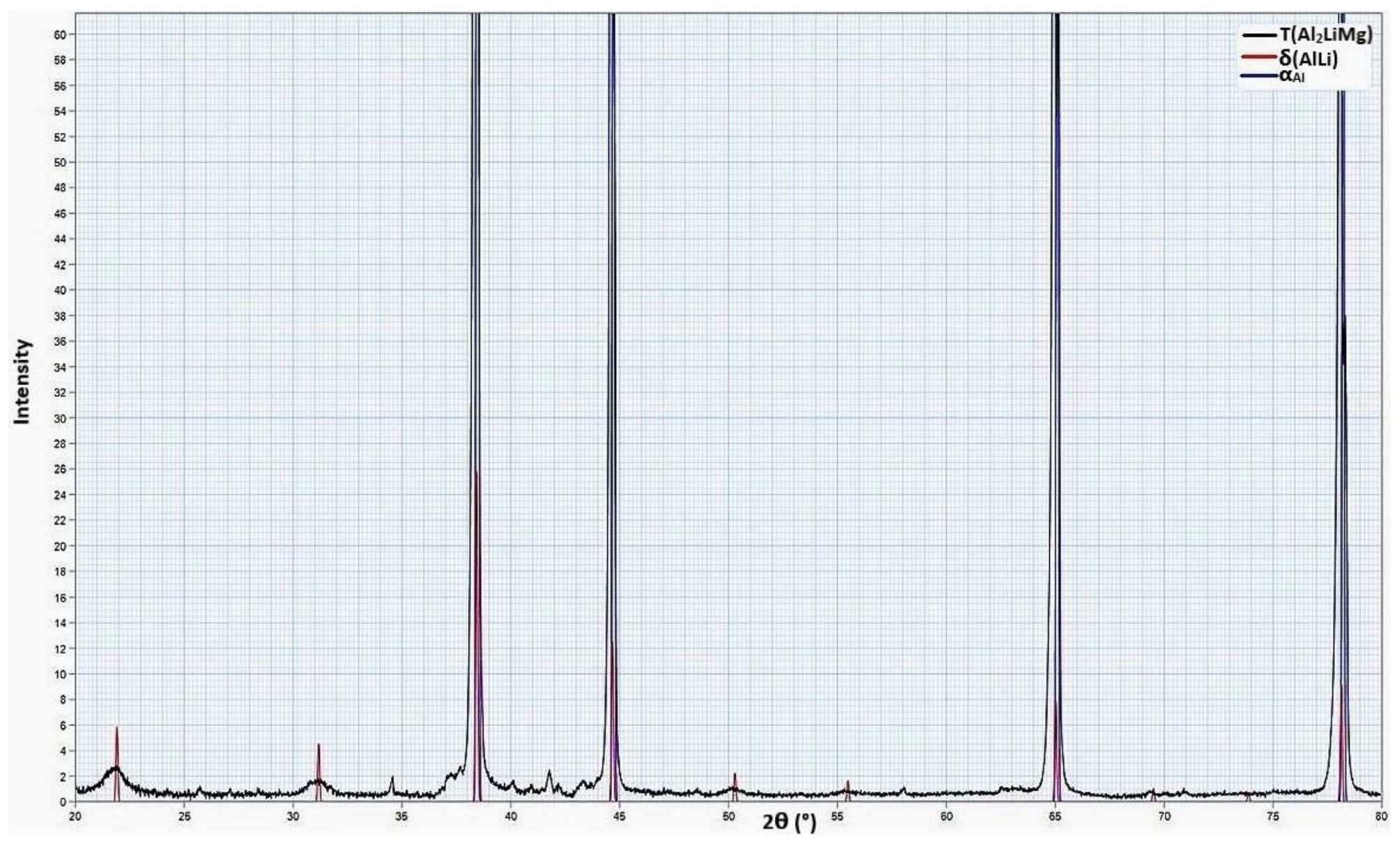Click the y-axis tick label 60
The image size is (1400, 842).
coord(59,34)
